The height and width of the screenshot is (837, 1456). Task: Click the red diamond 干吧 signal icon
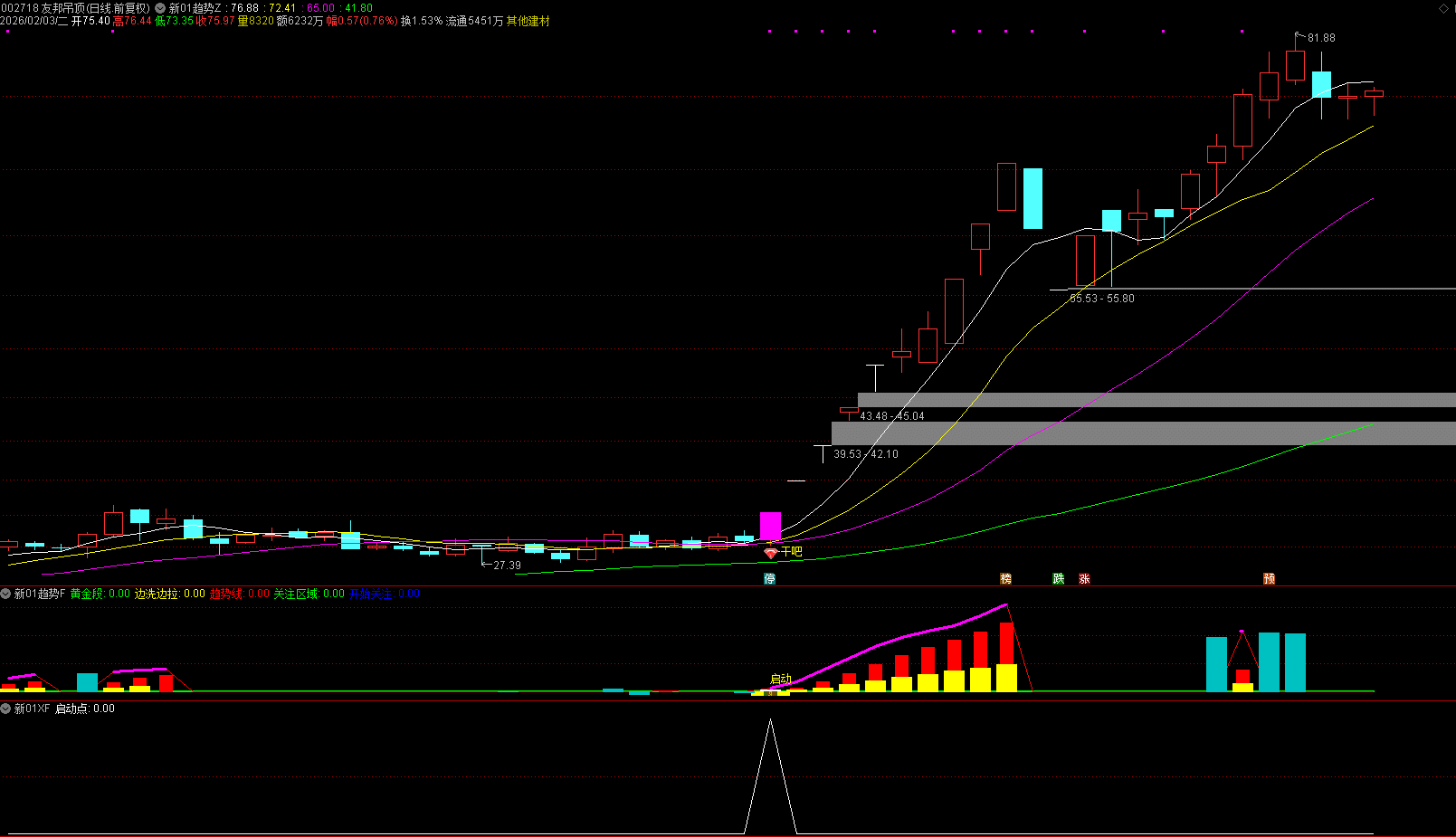[x=770, y=553]
